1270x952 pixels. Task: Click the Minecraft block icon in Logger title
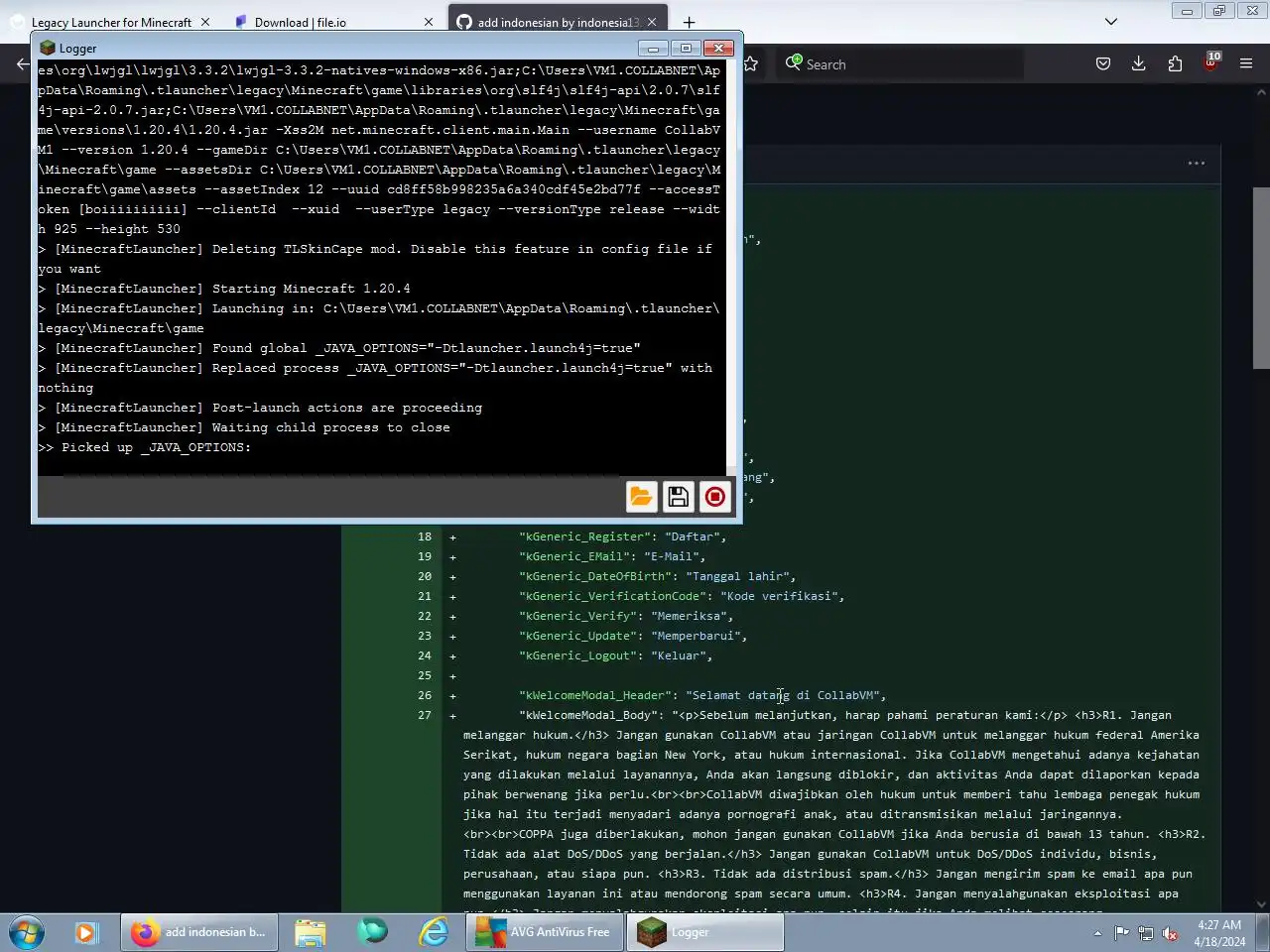[x=48, y=48]
